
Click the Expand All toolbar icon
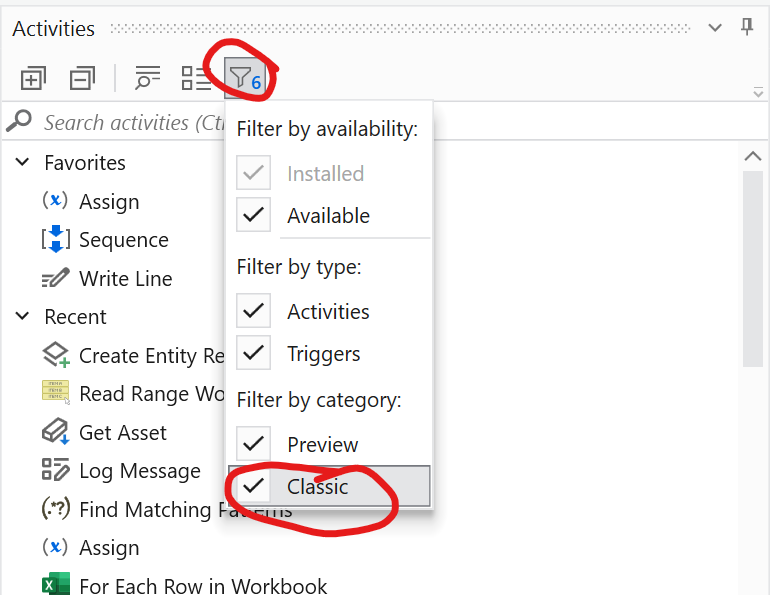(33, 79)
